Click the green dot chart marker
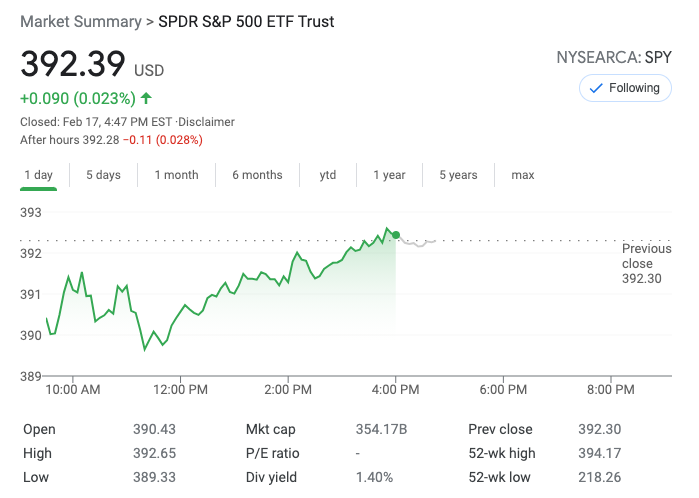 tap(397, 235)
